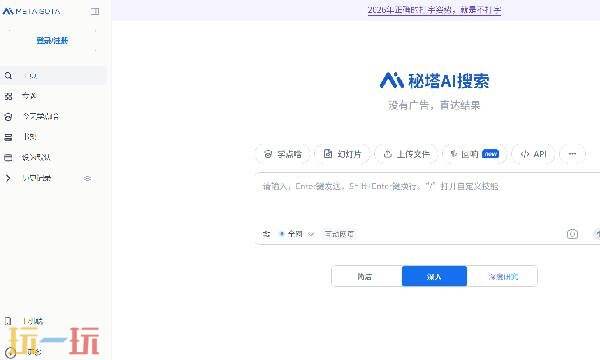Click the text option right of 全网
The height and width of the screenshot is (360, 600).
point(339,234)
